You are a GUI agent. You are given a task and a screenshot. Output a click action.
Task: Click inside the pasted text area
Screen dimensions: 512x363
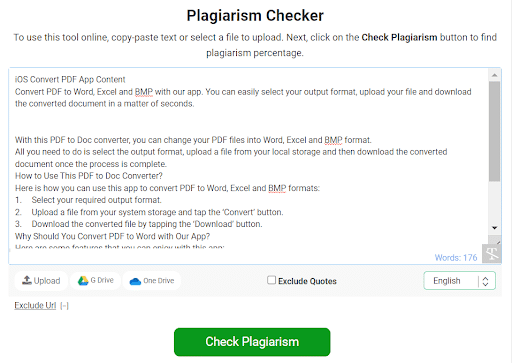(248, 158)
